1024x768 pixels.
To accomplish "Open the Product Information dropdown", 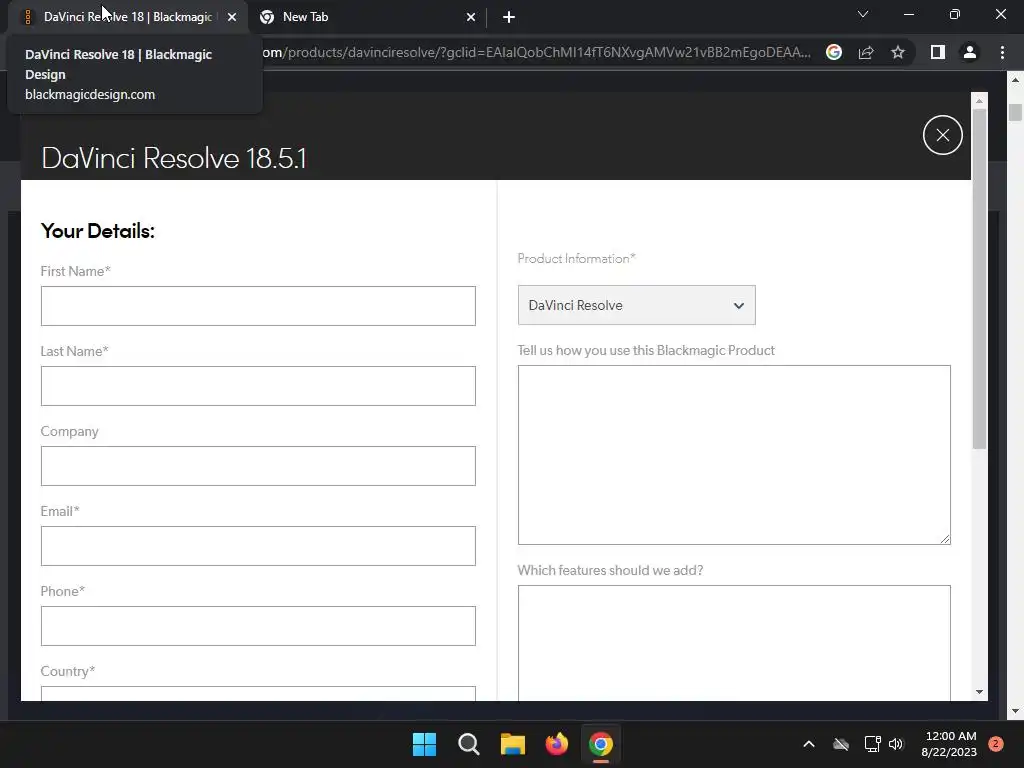I will tap(637, 305).
